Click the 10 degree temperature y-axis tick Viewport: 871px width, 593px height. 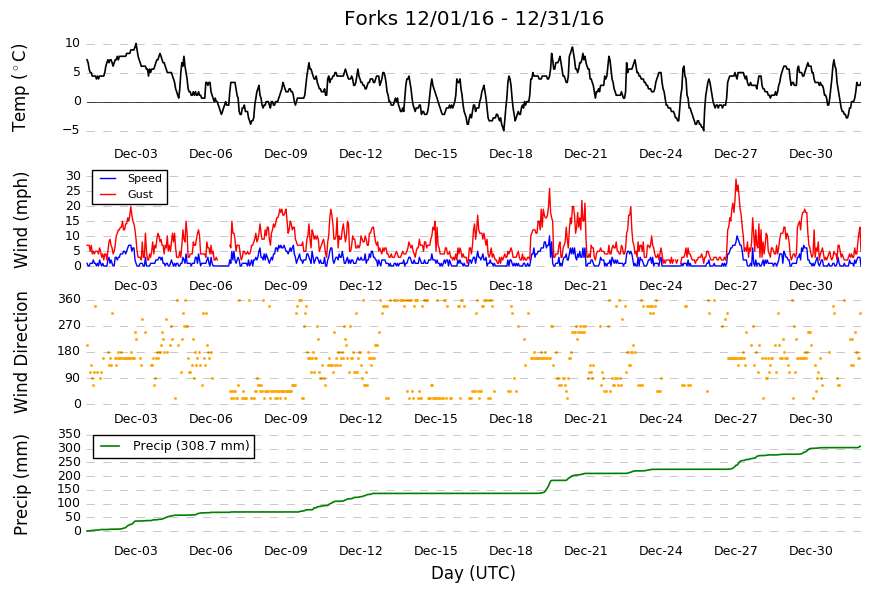[x=73, y=43]
